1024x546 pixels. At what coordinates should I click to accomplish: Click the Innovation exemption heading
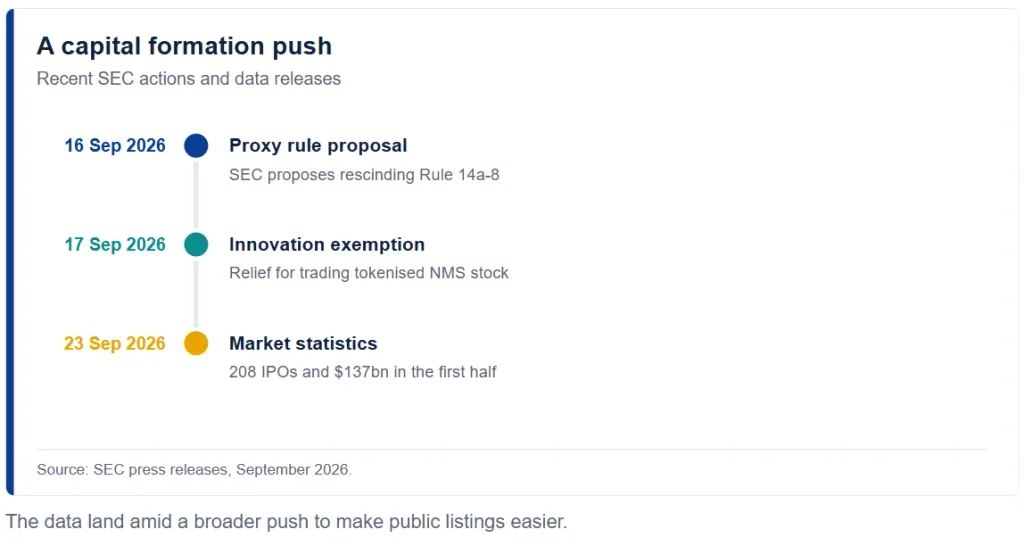327,244
